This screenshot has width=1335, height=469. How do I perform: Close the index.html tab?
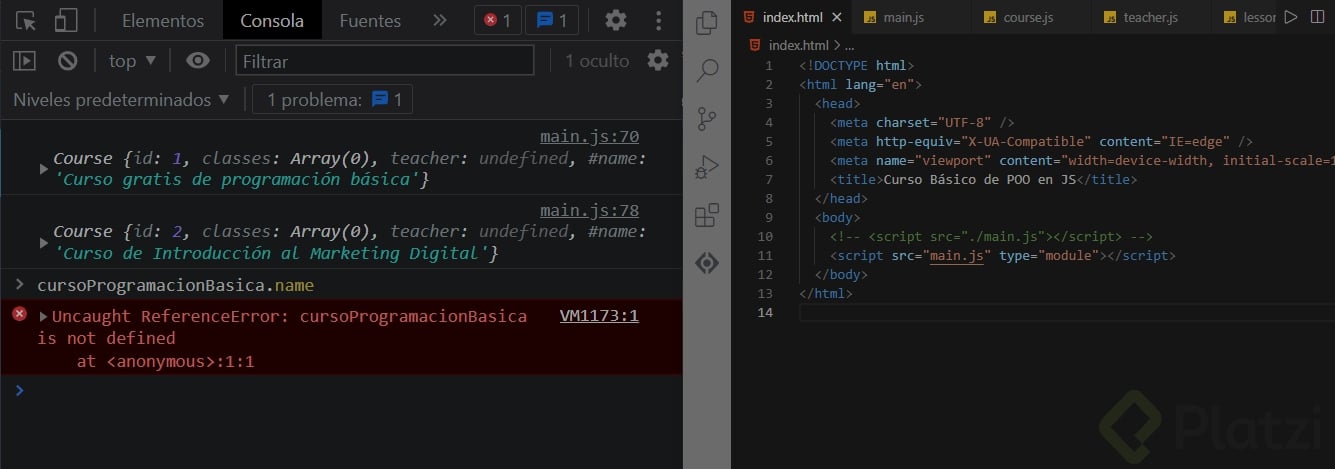coord(837,17)
